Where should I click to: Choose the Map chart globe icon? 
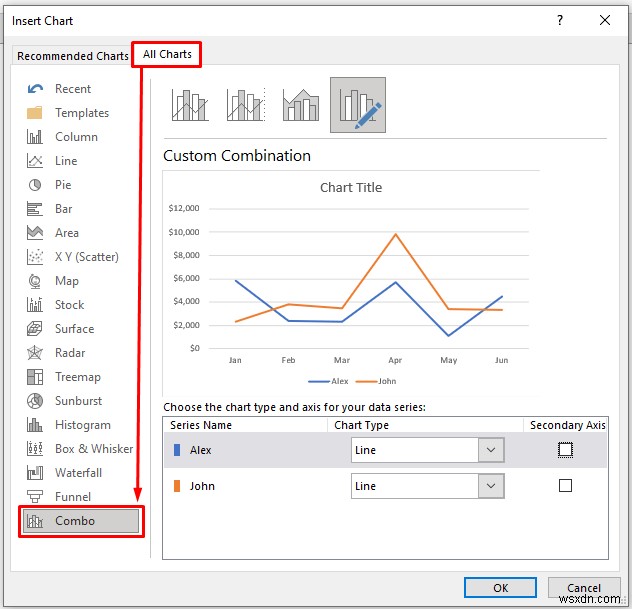[x=35, y=281]
